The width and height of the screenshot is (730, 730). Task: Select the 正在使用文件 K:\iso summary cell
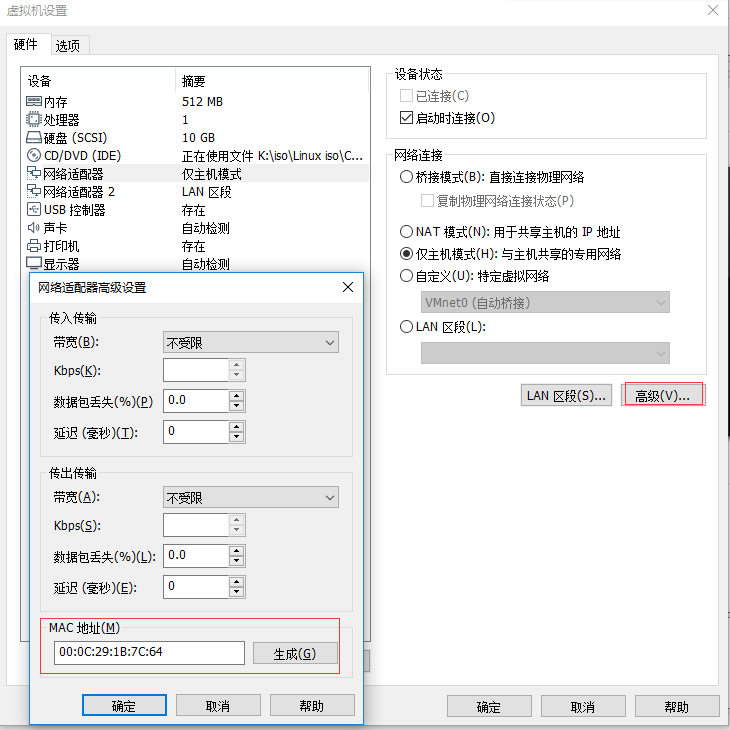coord(272,155)
